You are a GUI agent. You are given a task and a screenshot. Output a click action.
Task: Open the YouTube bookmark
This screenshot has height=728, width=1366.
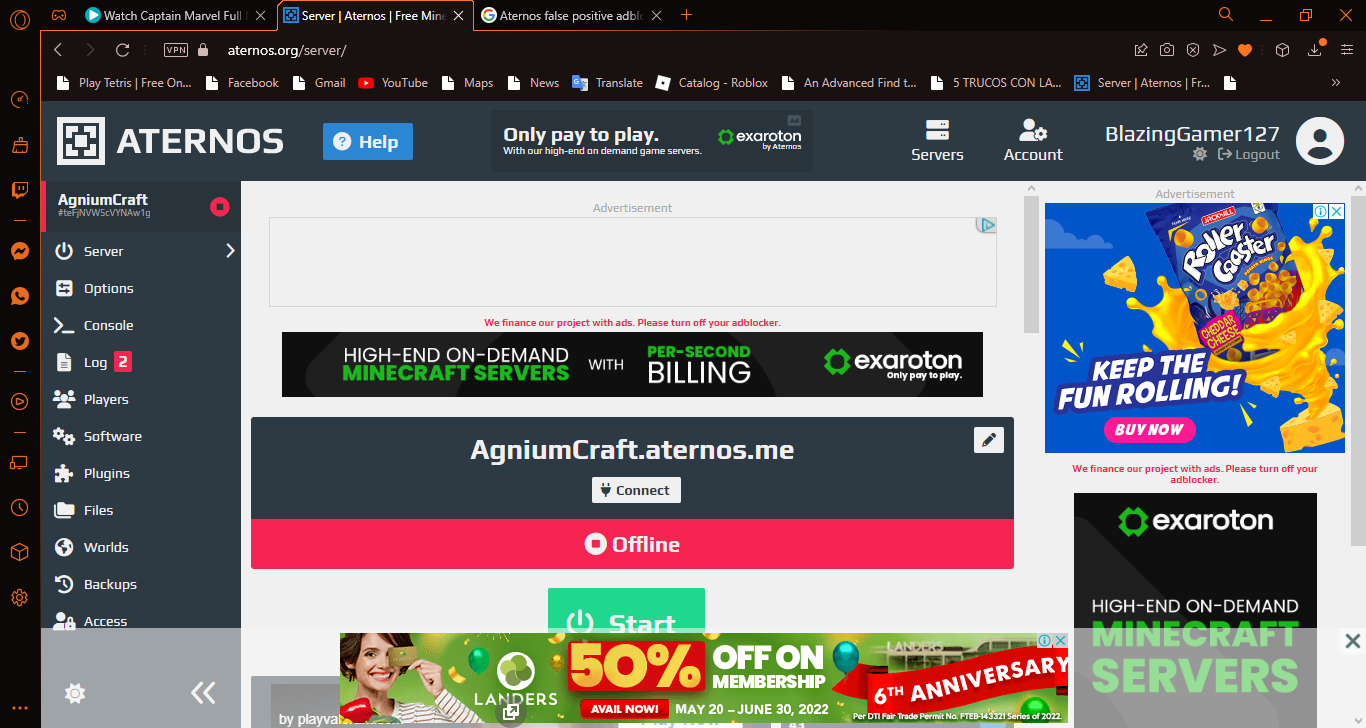[x=392, y=83]
